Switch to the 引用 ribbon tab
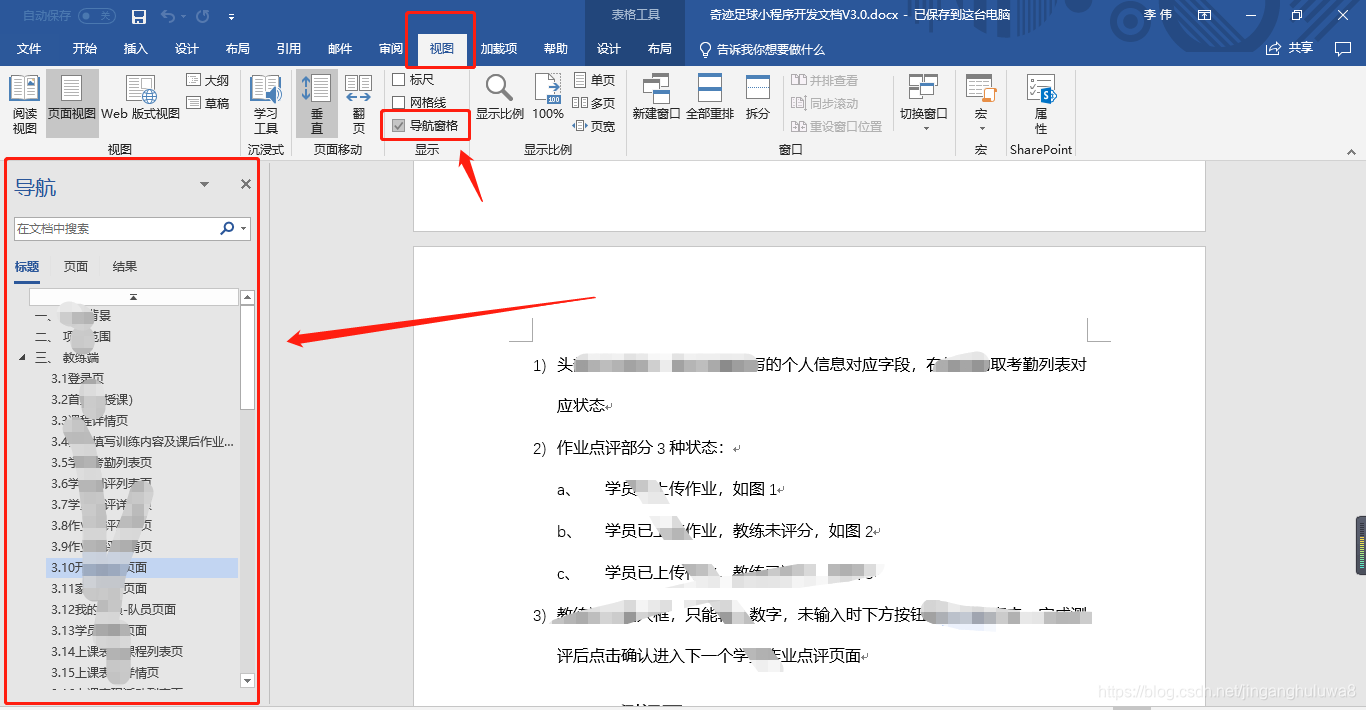 (x=289, y=49)
